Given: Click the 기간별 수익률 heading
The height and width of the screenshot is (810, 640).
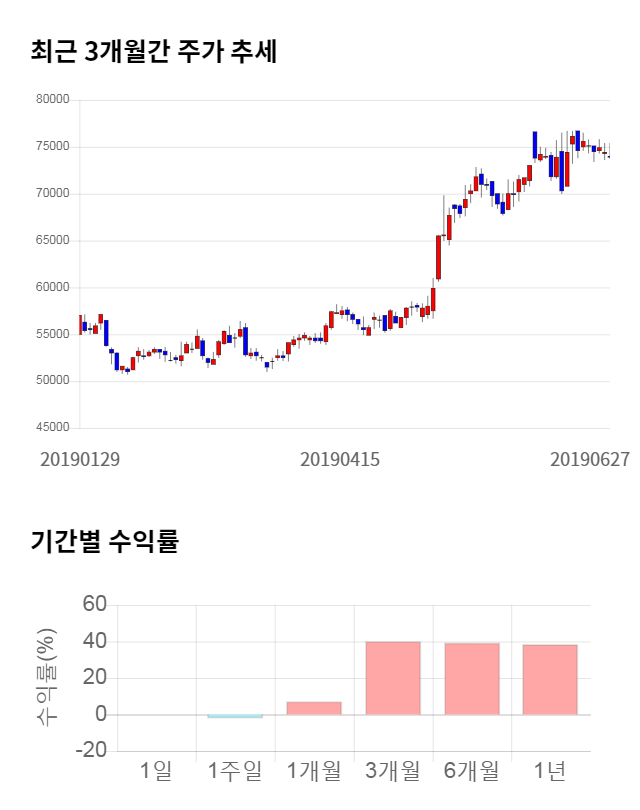Looking at the screenshot, I should pos(104,542).
